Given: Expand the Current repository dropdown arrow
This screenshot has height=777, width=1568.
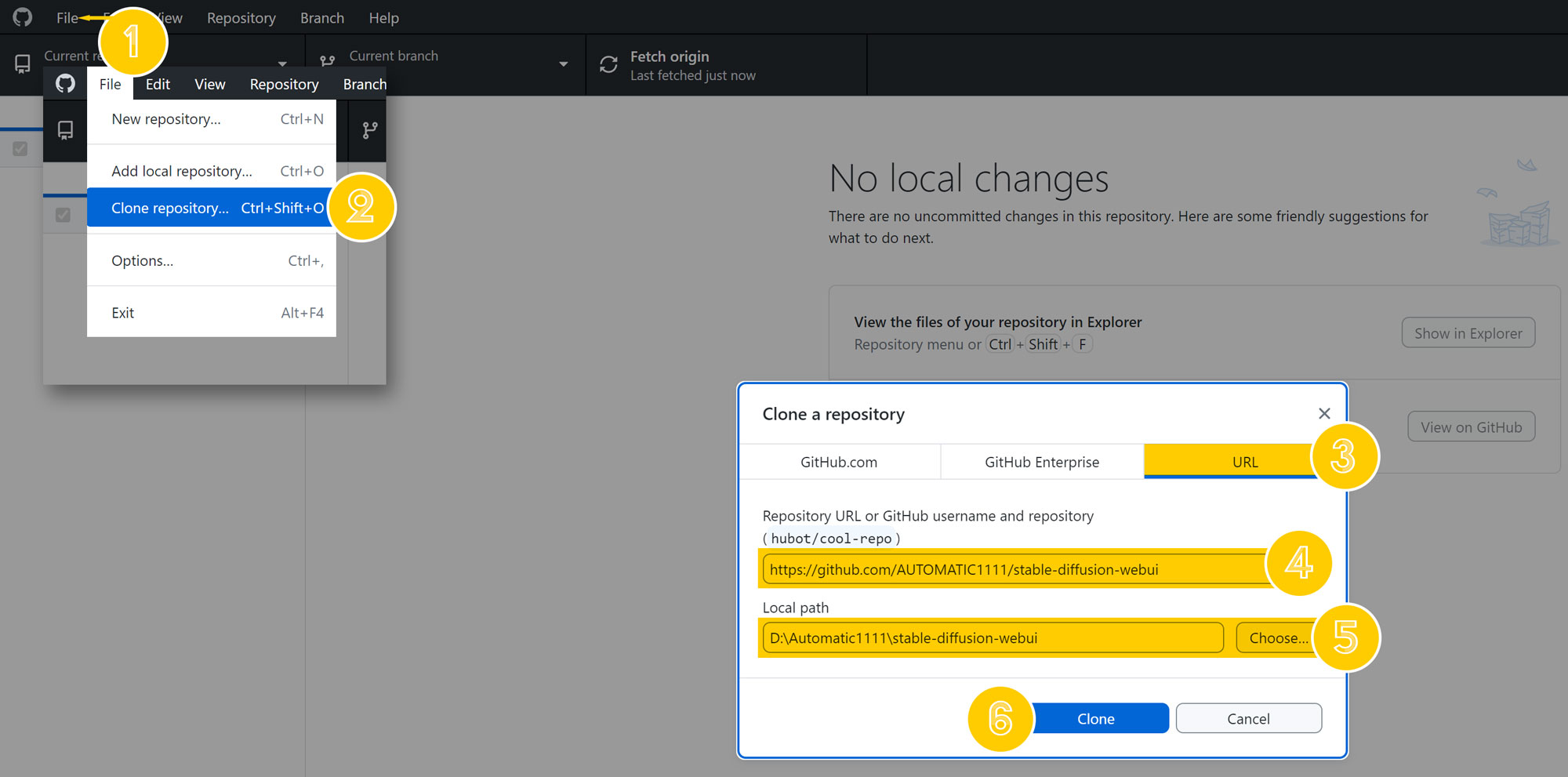Looking at the screenshot, I should point(282,64).
